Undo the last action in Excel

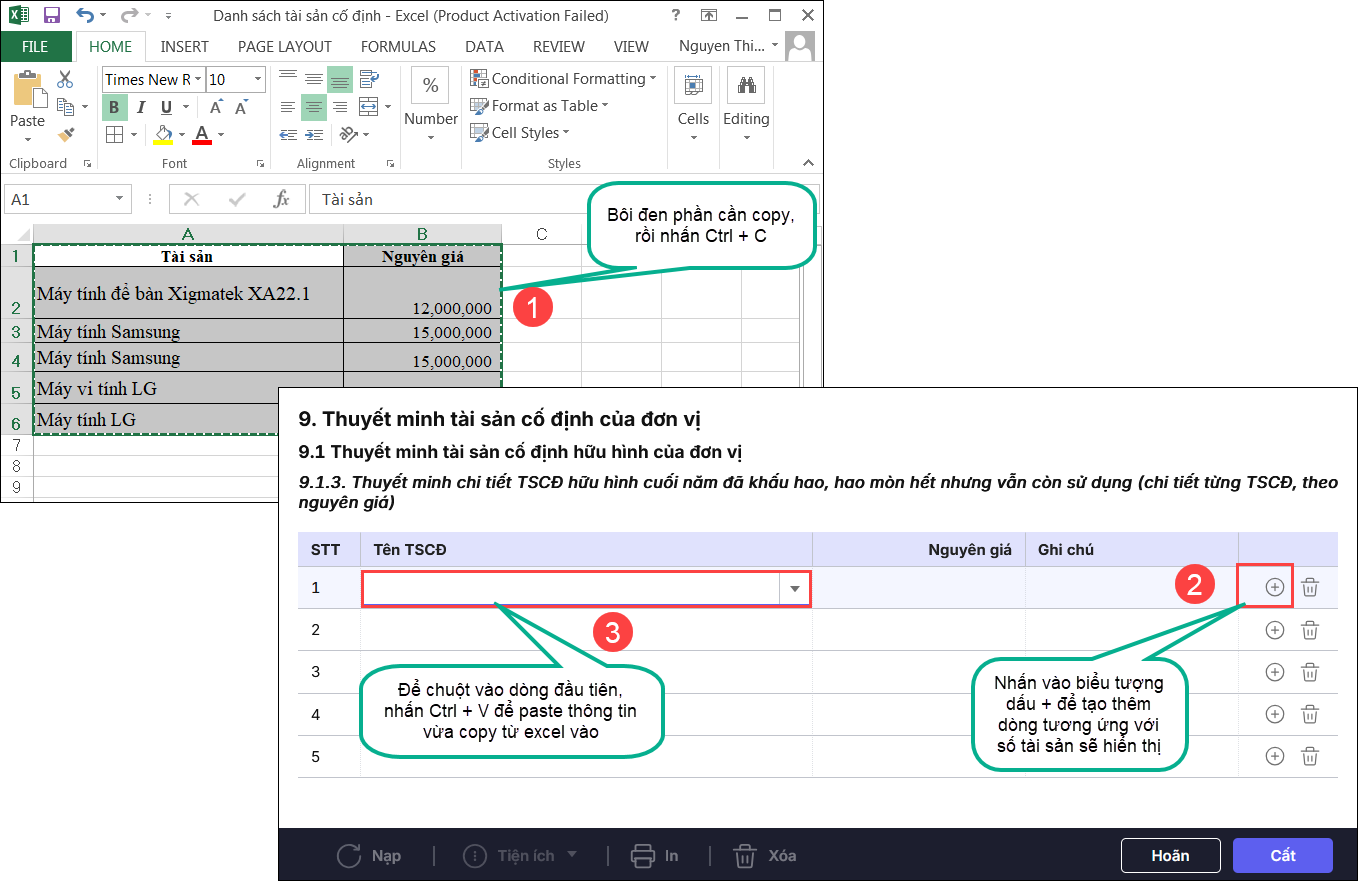click(85, 16)
